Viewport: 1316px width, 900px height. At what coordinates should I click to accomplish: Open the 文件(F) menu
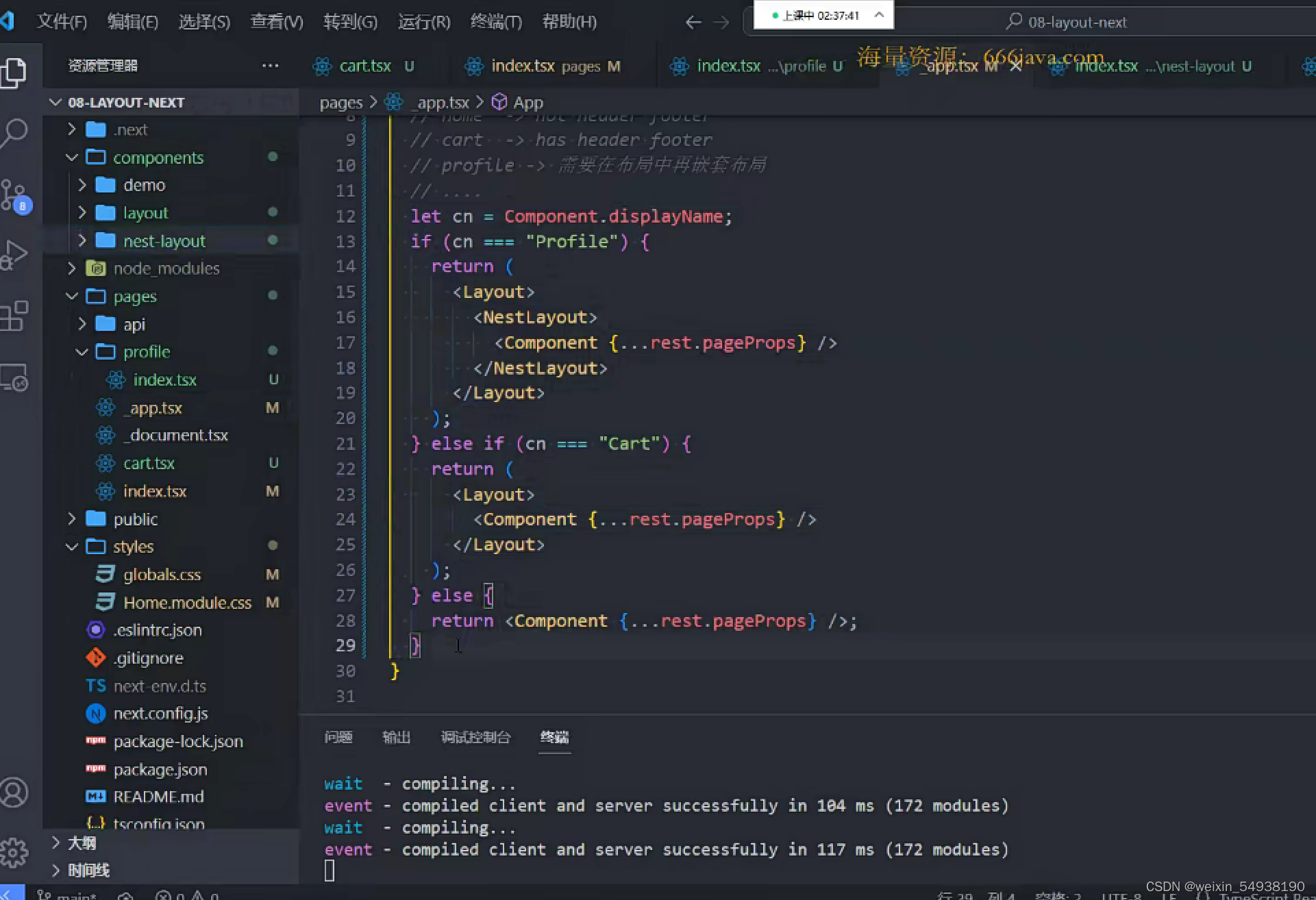pos(62,22)
